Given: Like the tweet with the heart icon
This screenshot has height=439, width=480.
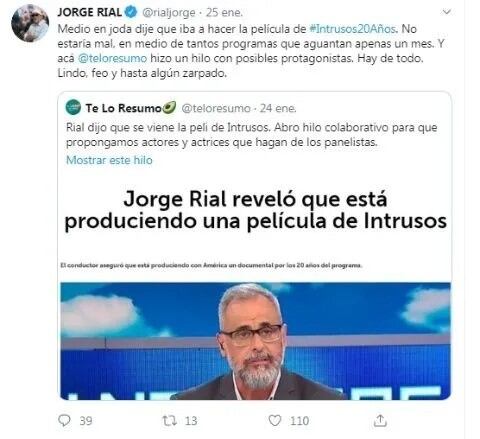Looking at the screenshot, I should click(275, 420).
